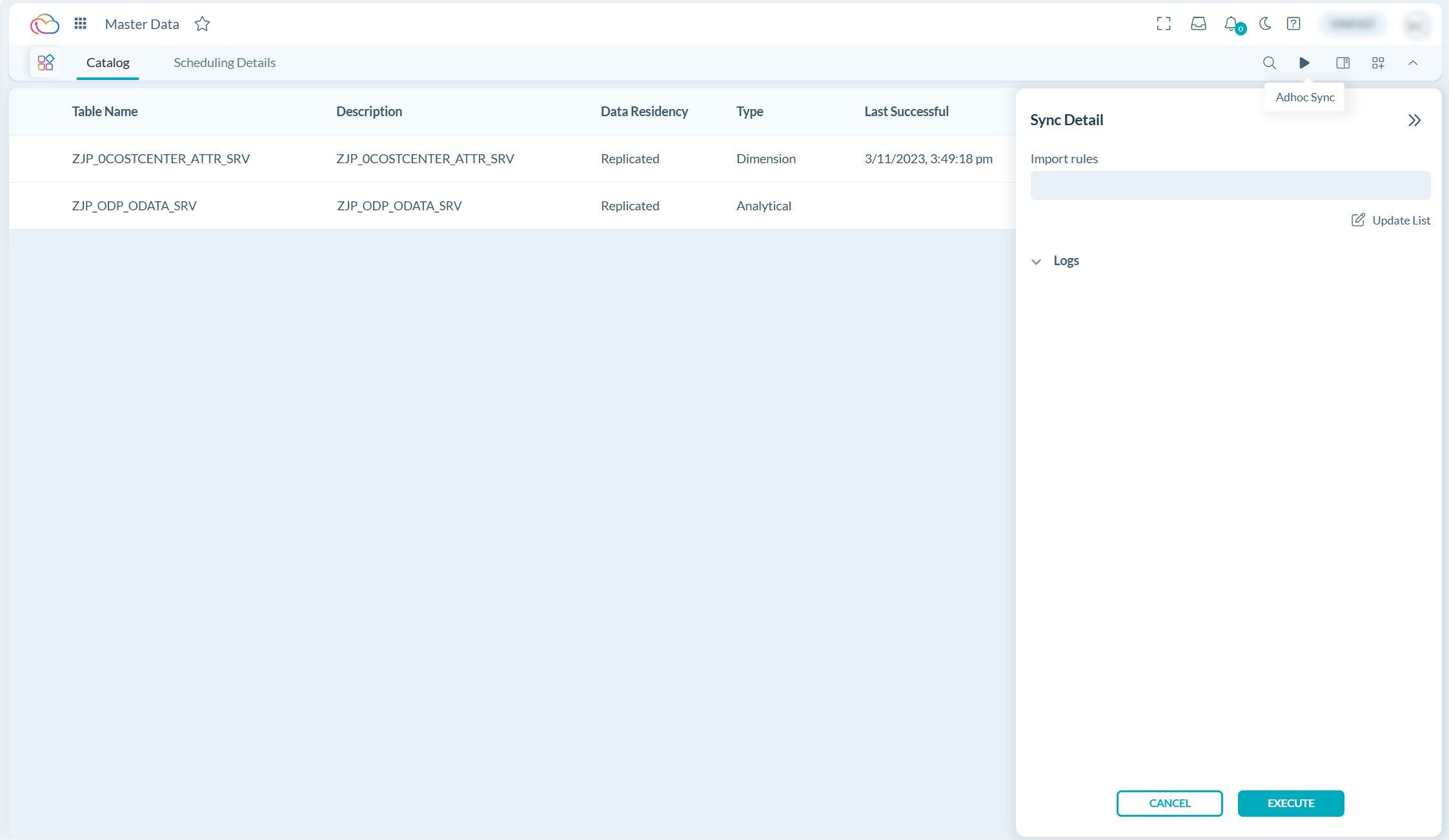Open the app launcher grid icon
Image resolution: width=1449 pixels, height=840 pixels.
click(80, 23)
